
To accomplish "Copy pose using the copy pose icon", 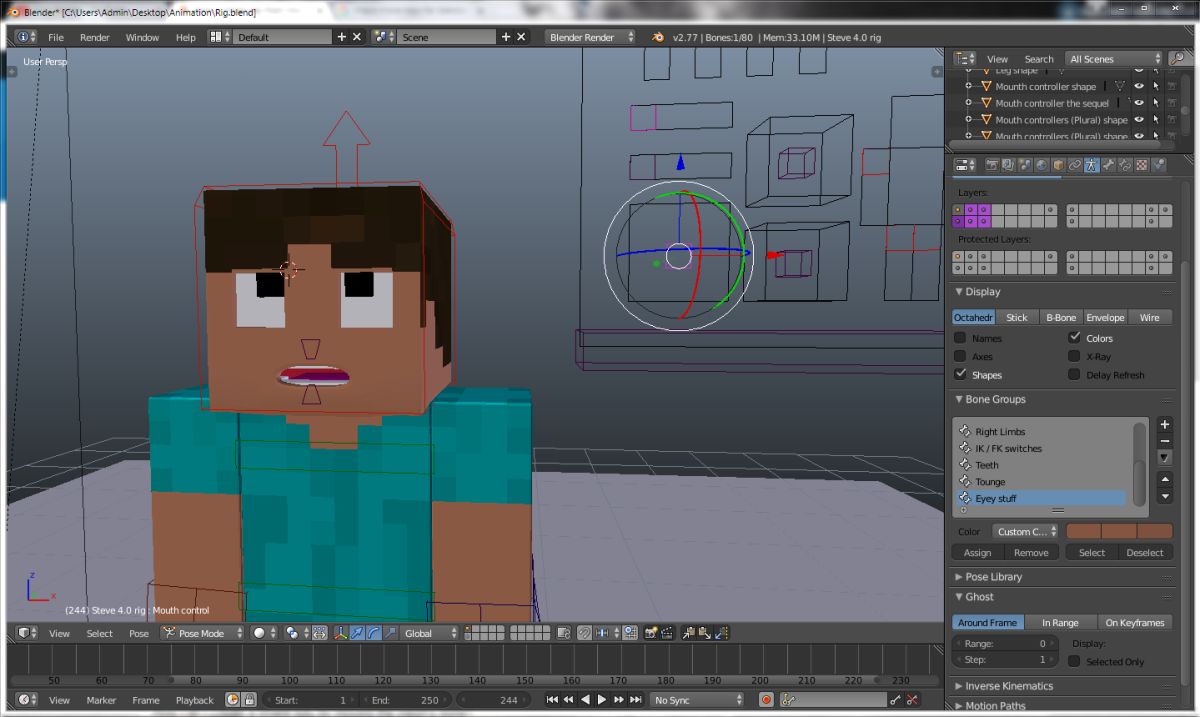I will [x=689, y=633].
